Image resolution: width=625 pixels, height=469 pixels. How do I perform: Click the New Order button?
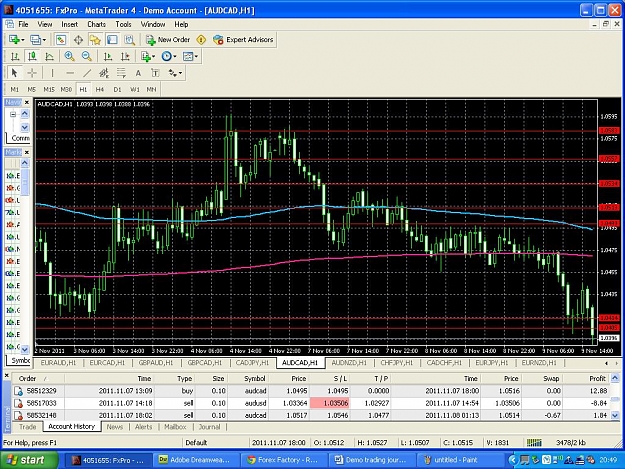coord(168,40)
